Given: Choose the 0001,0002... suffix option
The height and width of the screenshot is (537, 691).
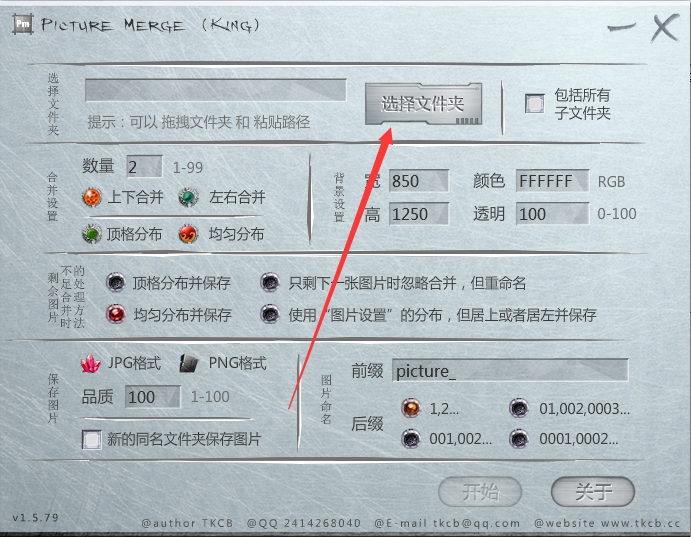Looking at the screenshot, I should (x=519, y=439).
